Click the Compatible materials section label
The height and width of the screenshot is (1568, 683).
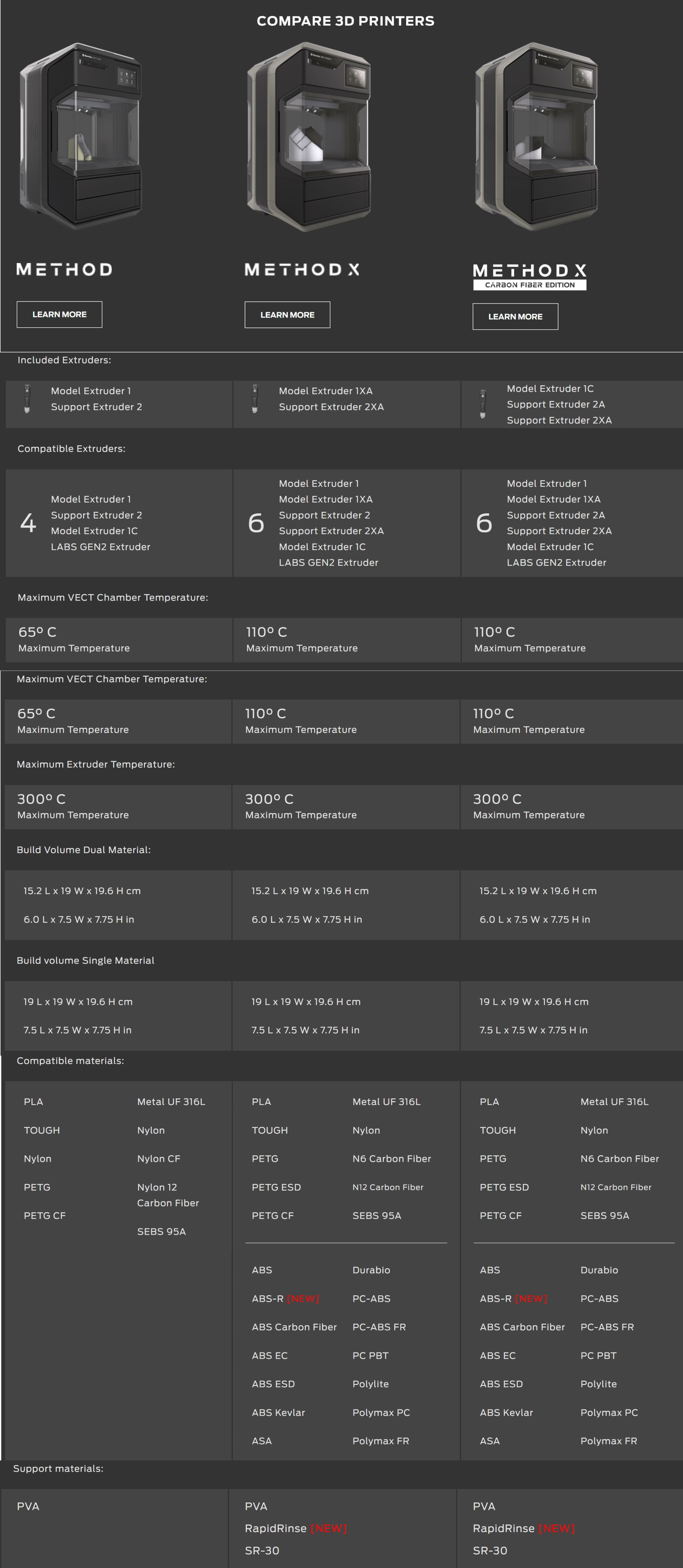pos(70,1060)
